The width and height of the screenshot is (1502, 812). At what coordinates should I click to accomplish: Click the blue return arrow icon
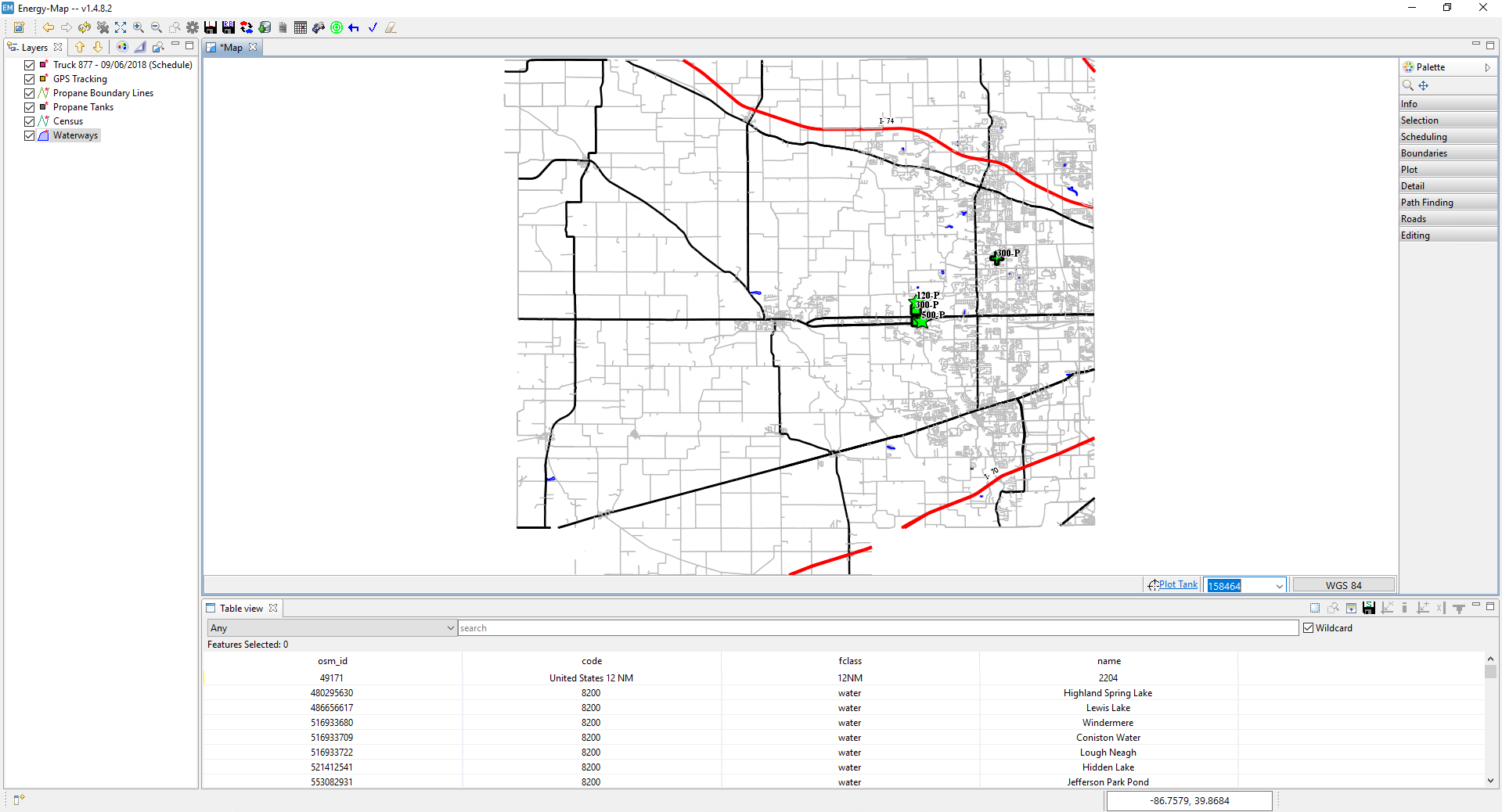click(354, 27)
